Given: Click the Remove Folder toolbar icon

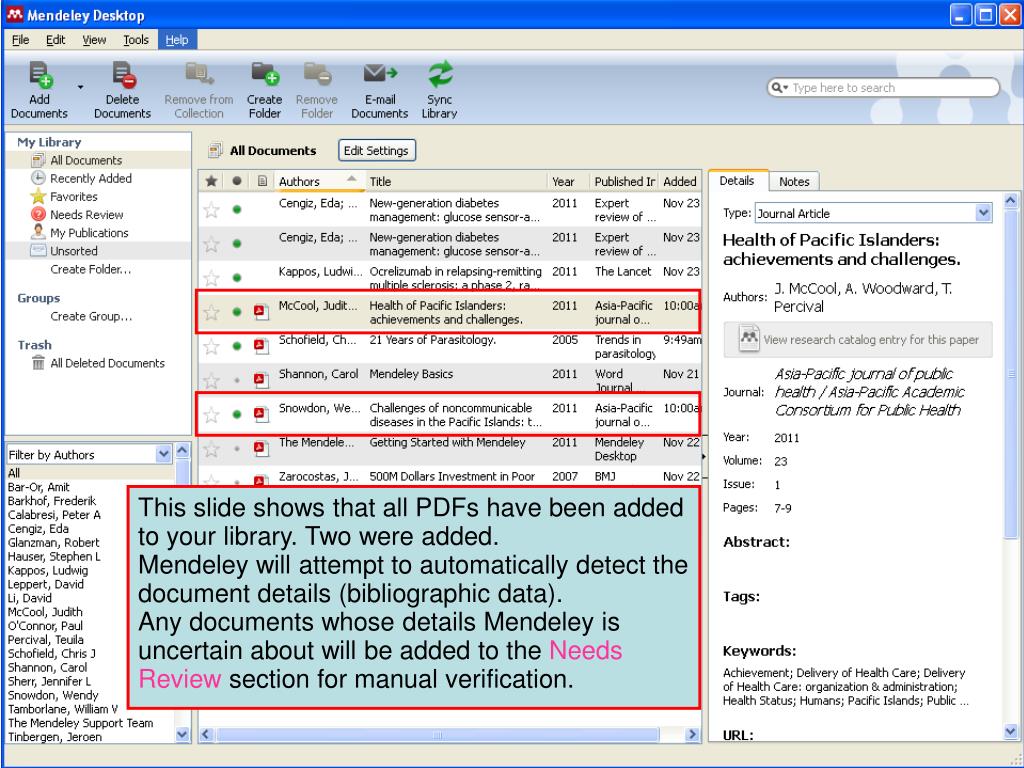Looking at the screenshot, I should click(317, 75).
